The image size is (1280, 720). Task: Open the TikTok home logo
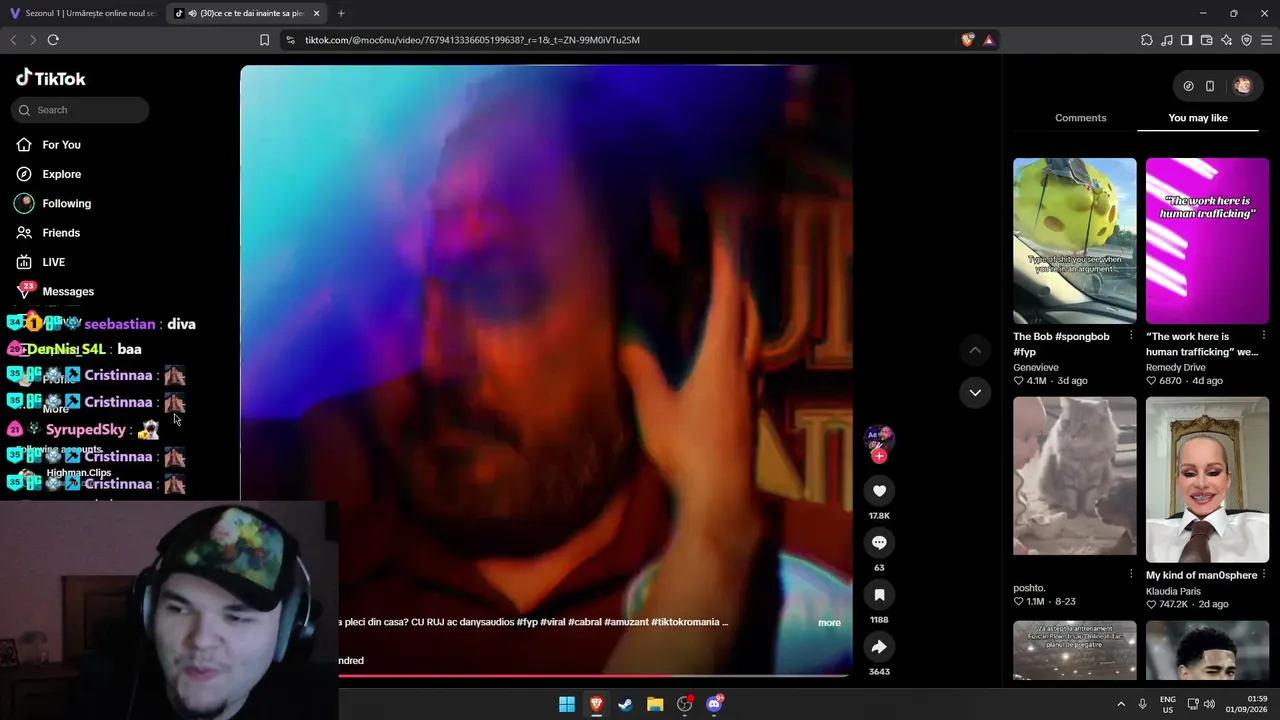click(51, 78)
